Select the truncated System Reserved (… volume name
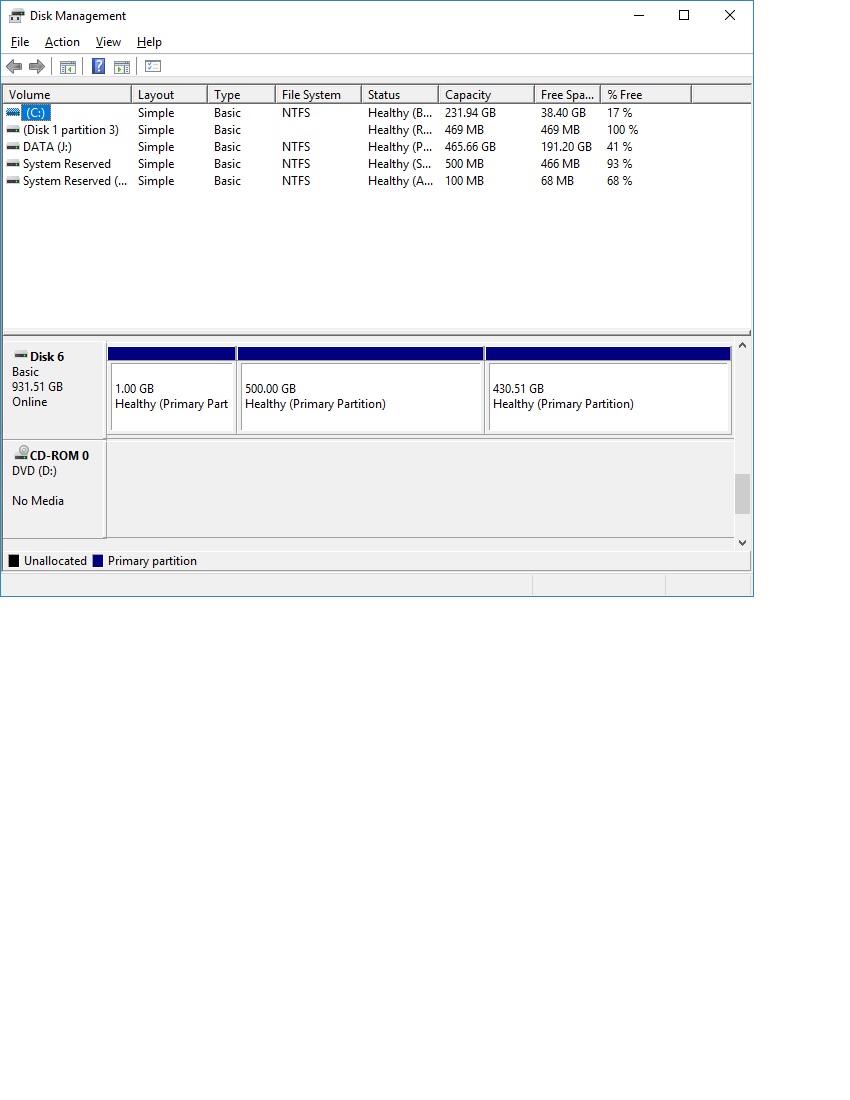The height and width of the screenshot is (1100, 850). (75, 180)
